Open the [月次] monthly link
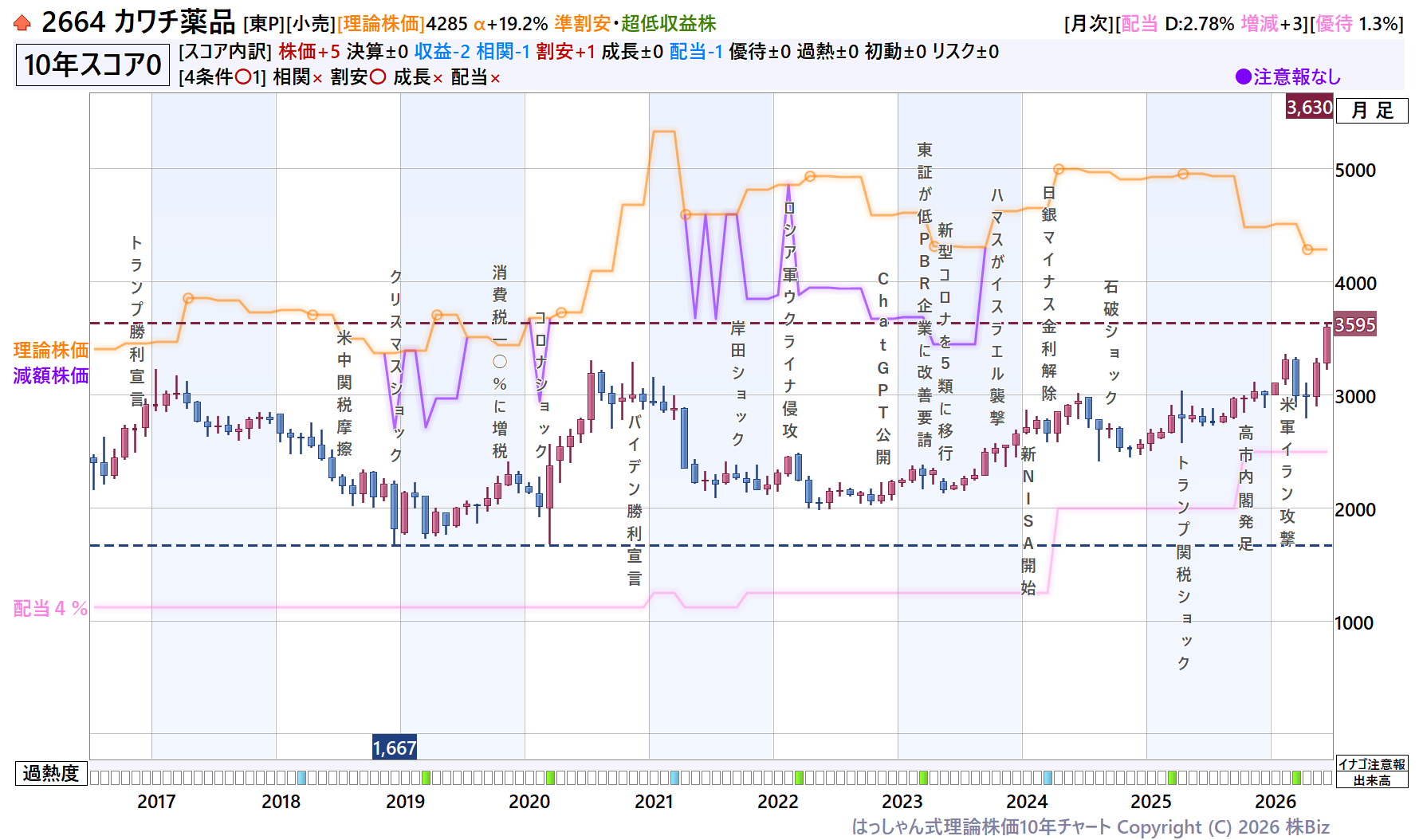This screenshot has height=840, width=1419. [1089, 24]
